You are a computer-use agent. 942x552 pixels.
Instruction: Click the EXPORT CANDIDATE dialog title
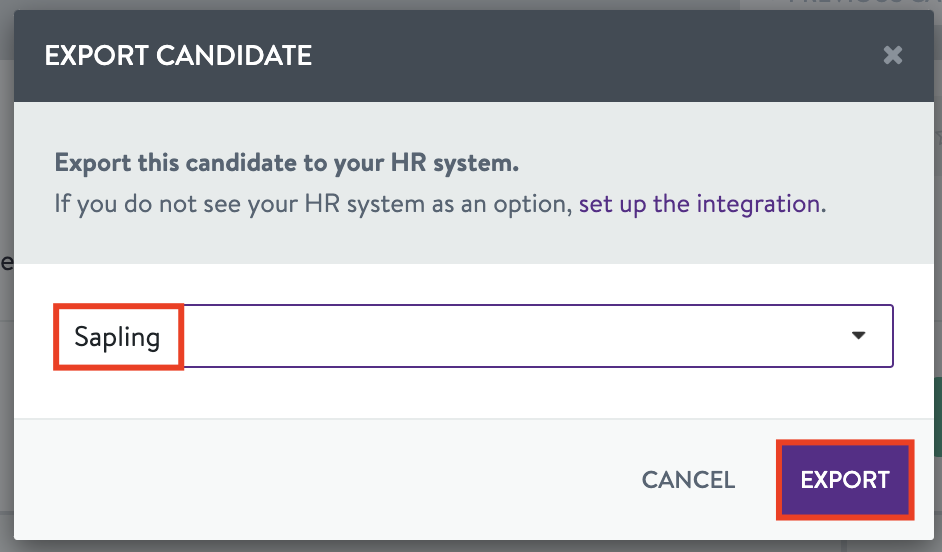tap(178, 55)
